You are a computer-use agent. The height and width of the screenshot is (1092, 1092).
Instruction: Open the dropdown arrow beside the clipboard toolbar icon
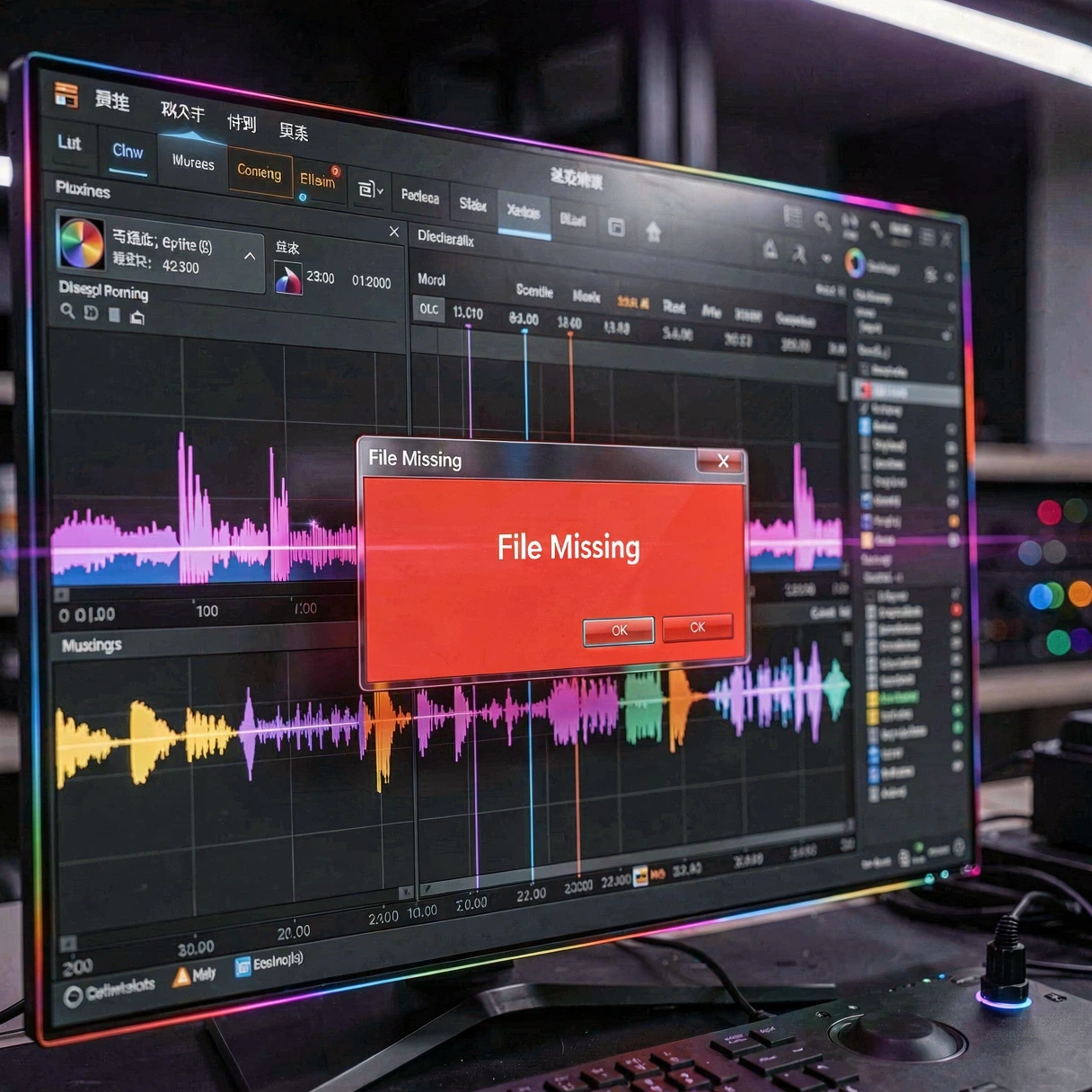pos(380,190)
